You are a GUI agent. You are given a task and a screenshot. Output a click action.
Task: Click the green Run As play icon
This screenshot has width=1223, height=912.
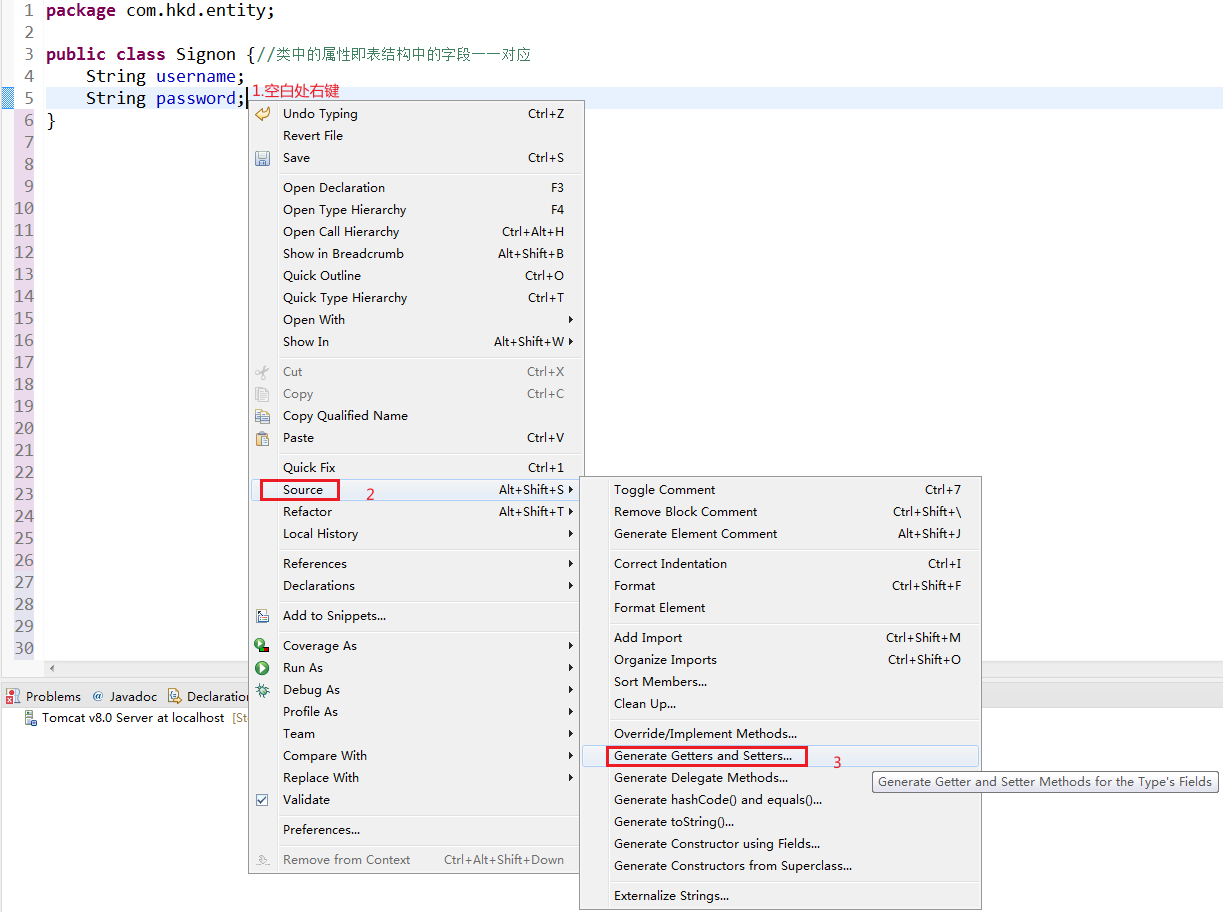click(x=263, y=667)
